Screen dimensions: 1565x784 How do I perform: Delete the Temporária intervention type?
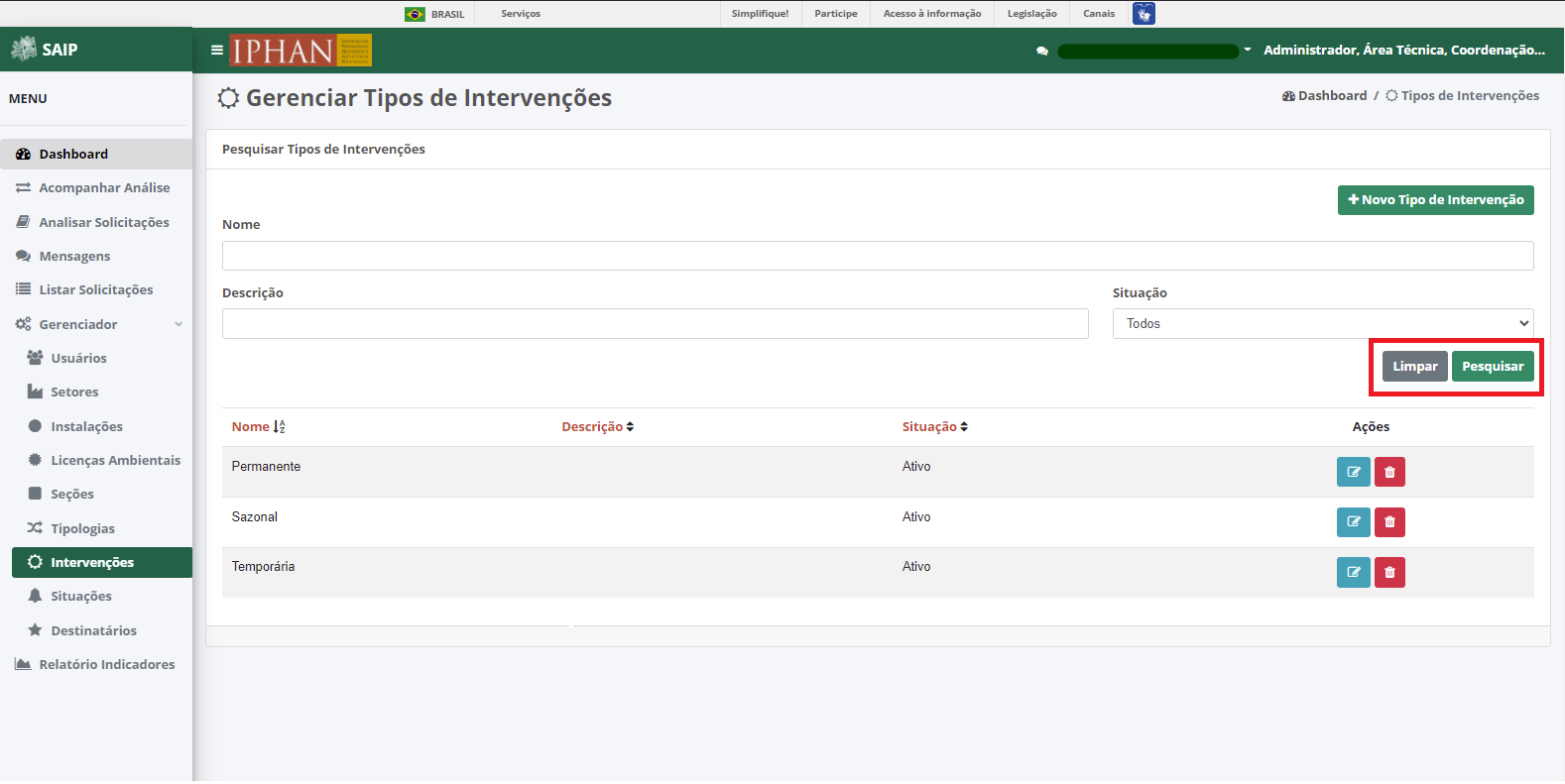[1389, 572]
